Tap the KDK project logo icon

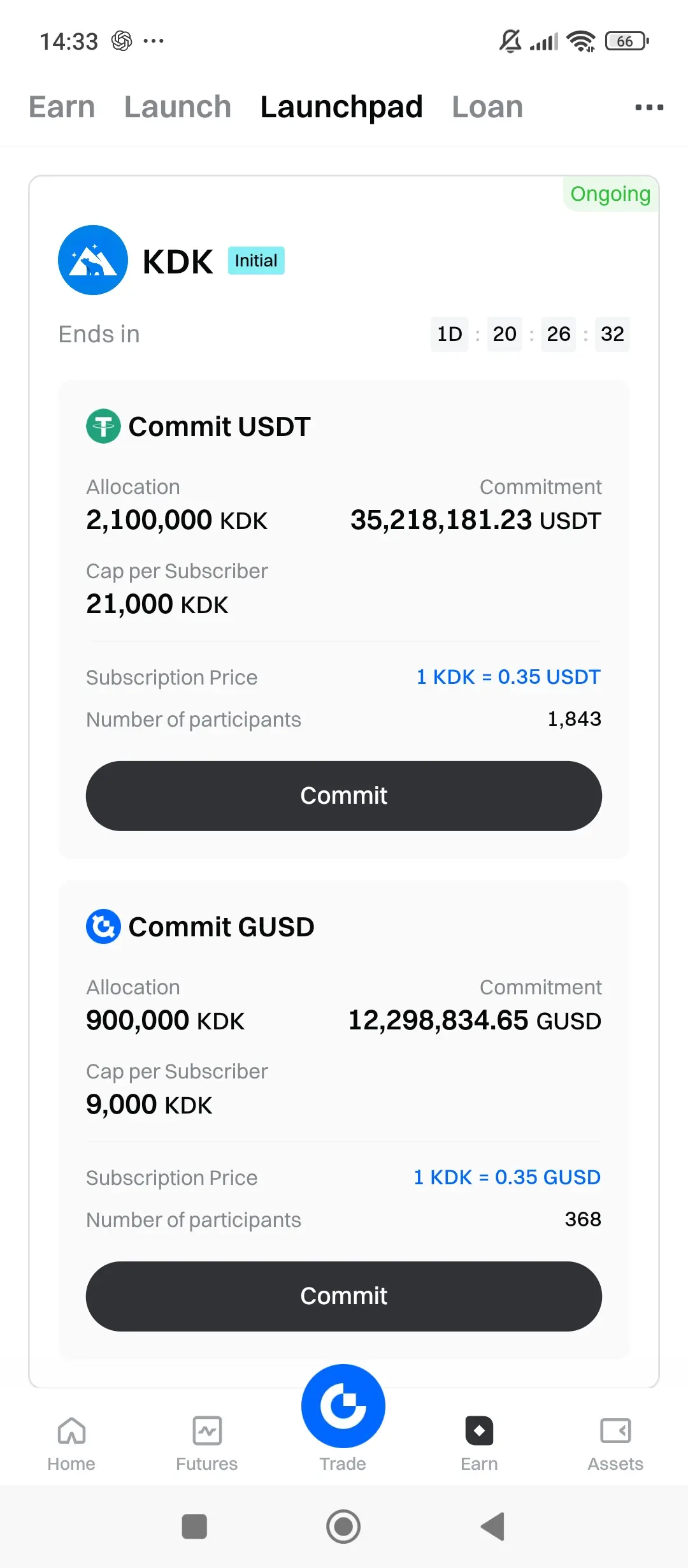(x=93, y=260)
